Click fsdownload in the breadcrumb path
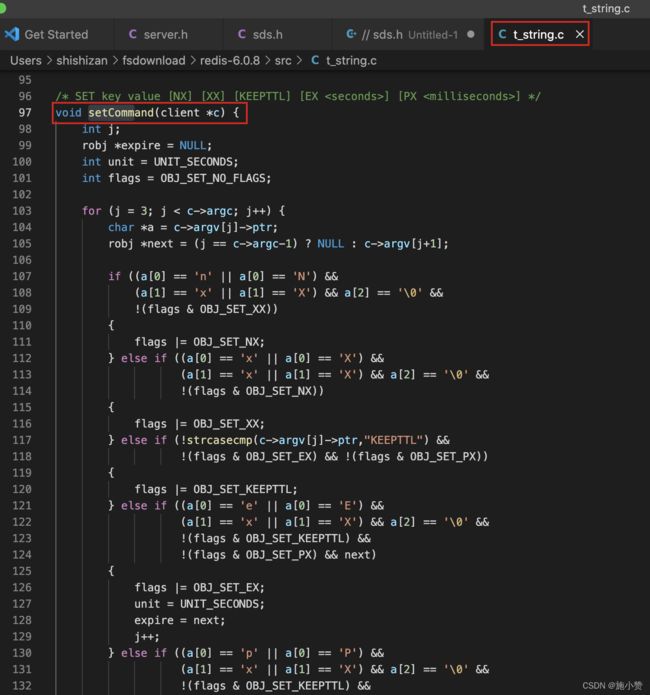Screen dimensions: 650x695 point(154,61)
